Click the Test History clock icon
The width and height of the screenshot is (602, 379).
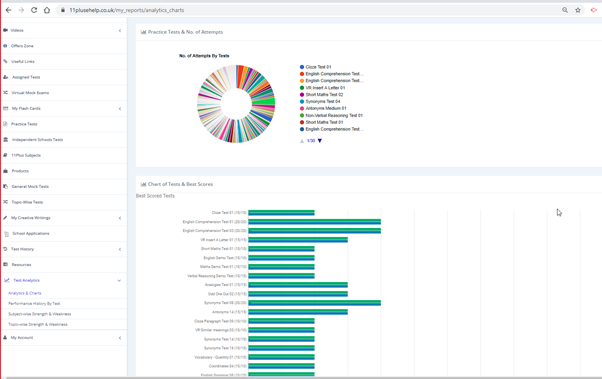click(x=5, y=249)
